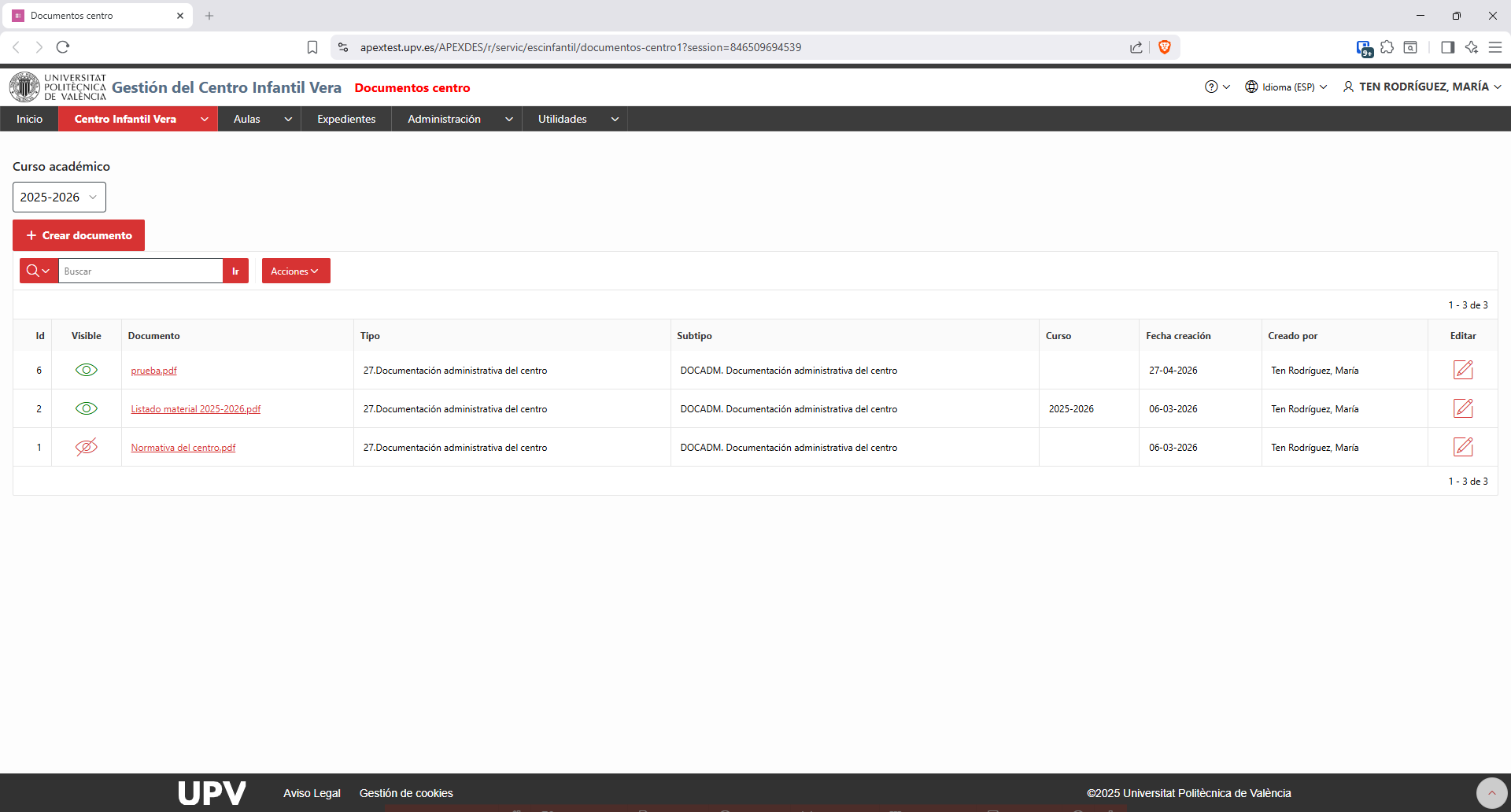Open the browser extensions puzzle icon
The image size is (1511, 812).
[1387, 47]
